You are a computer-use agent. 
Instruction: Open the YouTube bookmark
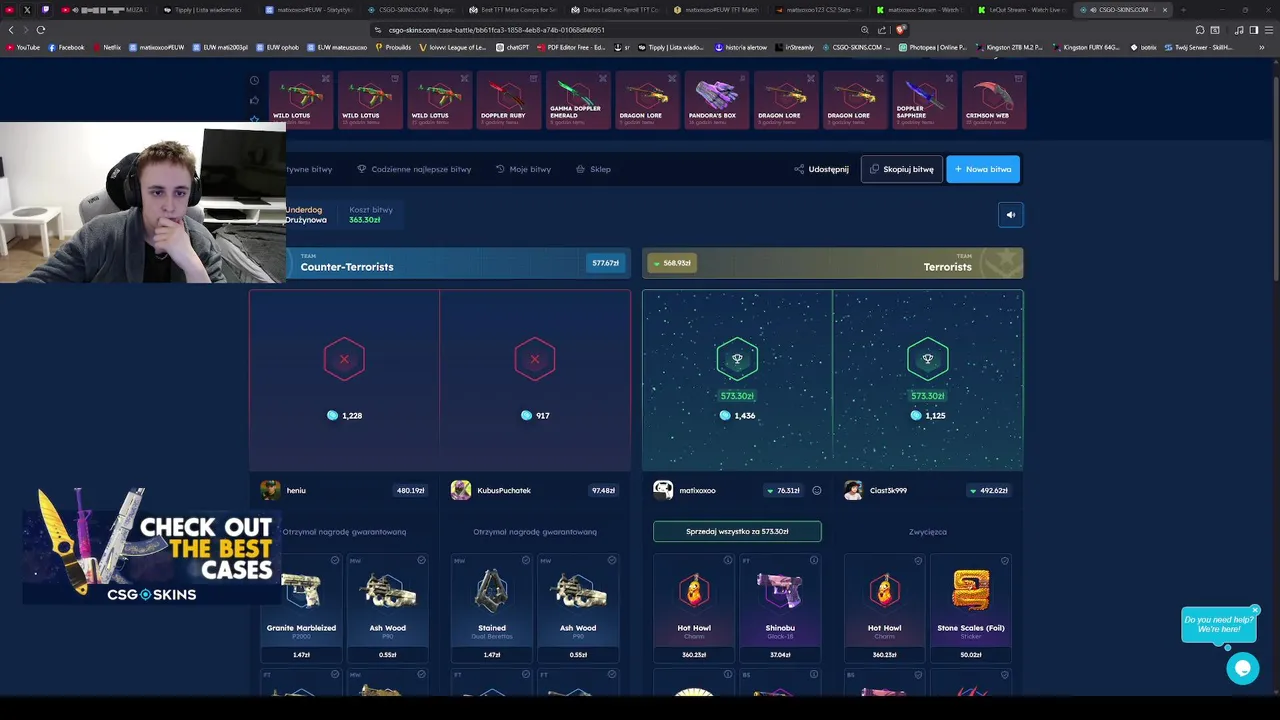(x=23, y=47)
